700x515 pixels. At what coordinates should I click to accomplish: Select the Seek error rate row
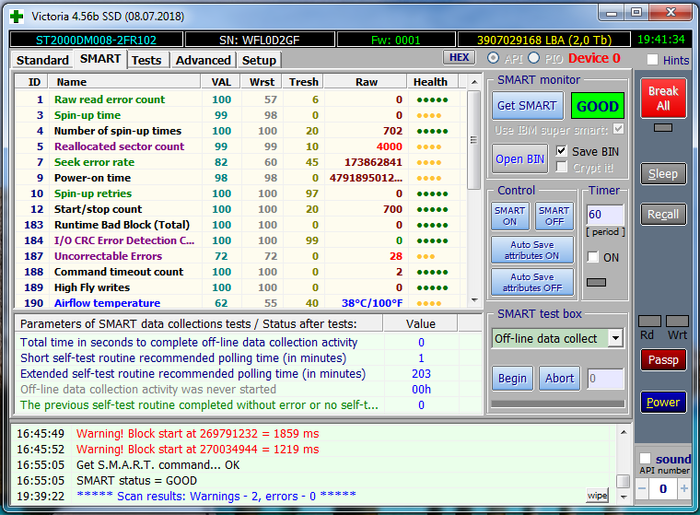(241, 162)
